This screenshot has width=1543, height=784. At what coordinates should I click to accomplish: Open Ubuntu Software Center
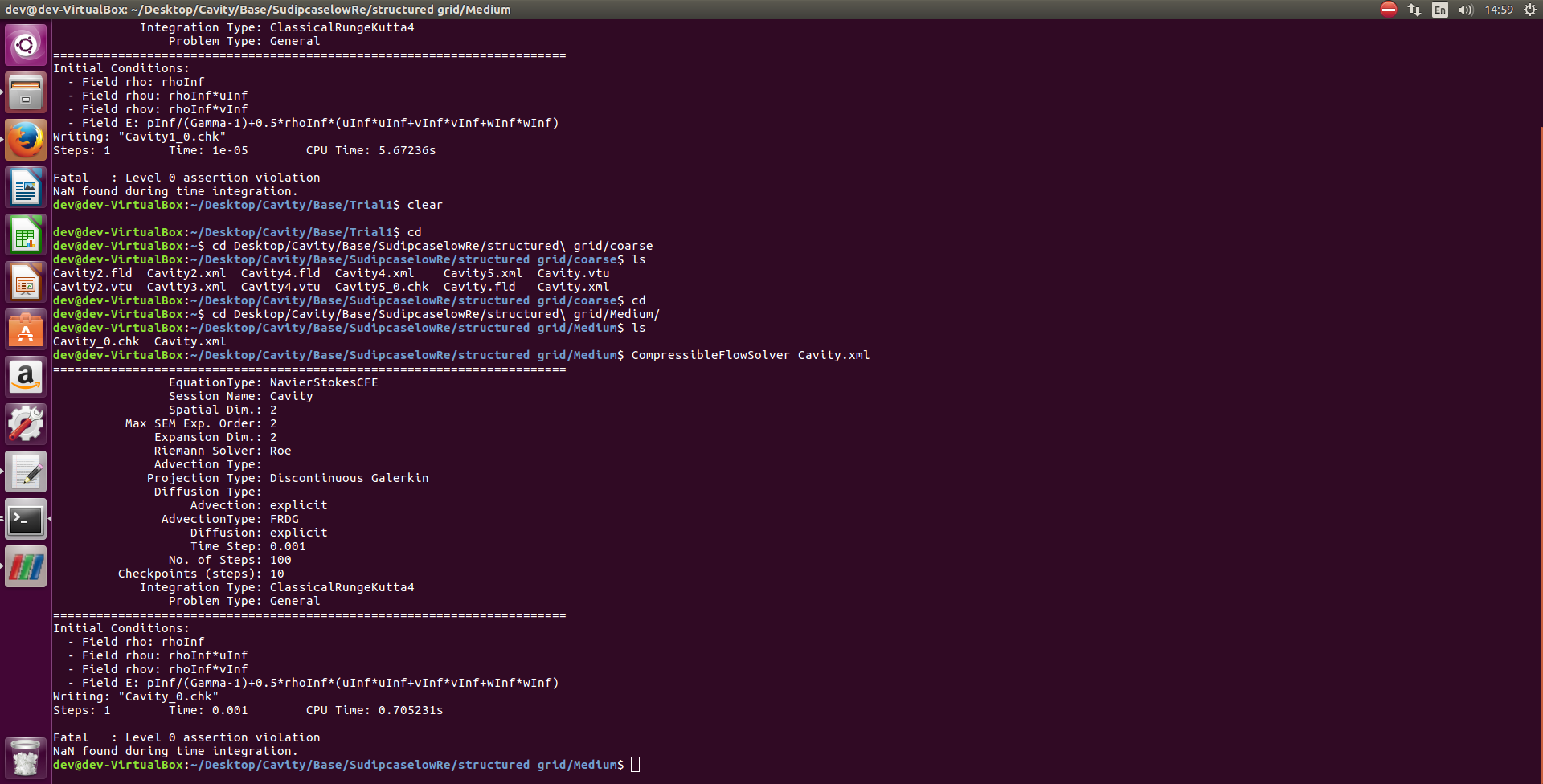tap(26, 329)
